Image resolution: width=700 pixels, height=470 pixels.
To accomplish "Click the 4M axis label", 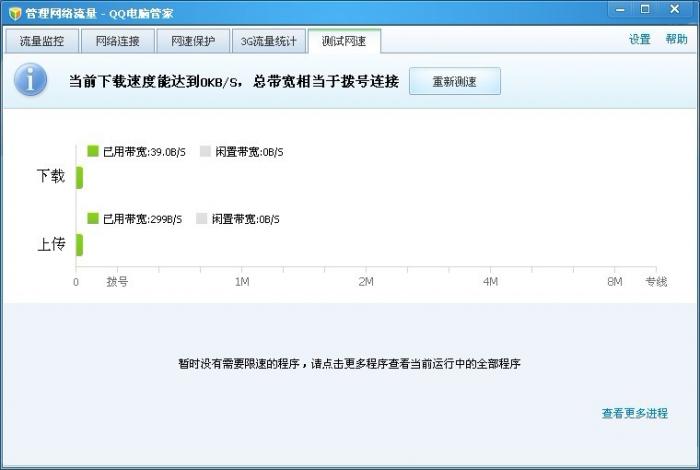I will 491,282.
